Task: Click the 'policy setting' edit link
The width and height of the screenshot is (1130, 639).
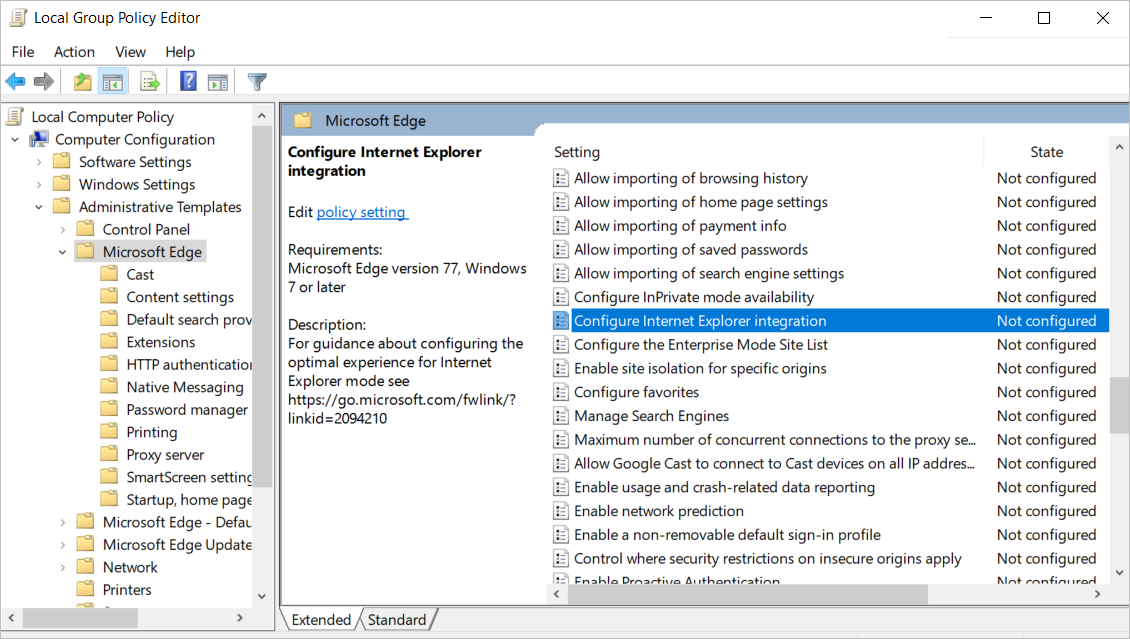Action: pos(361,212)
